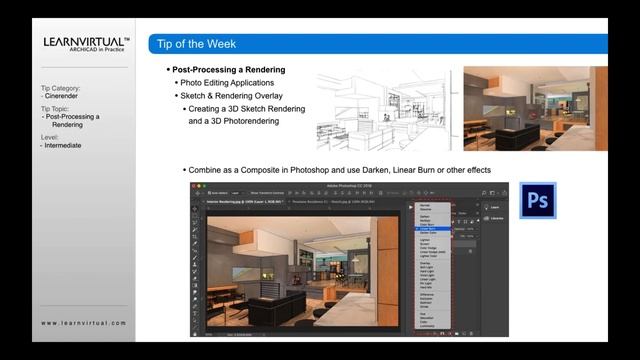Choose Dissolve blend mode
Viewport: 640px width, 360px height.
point(425,209)
